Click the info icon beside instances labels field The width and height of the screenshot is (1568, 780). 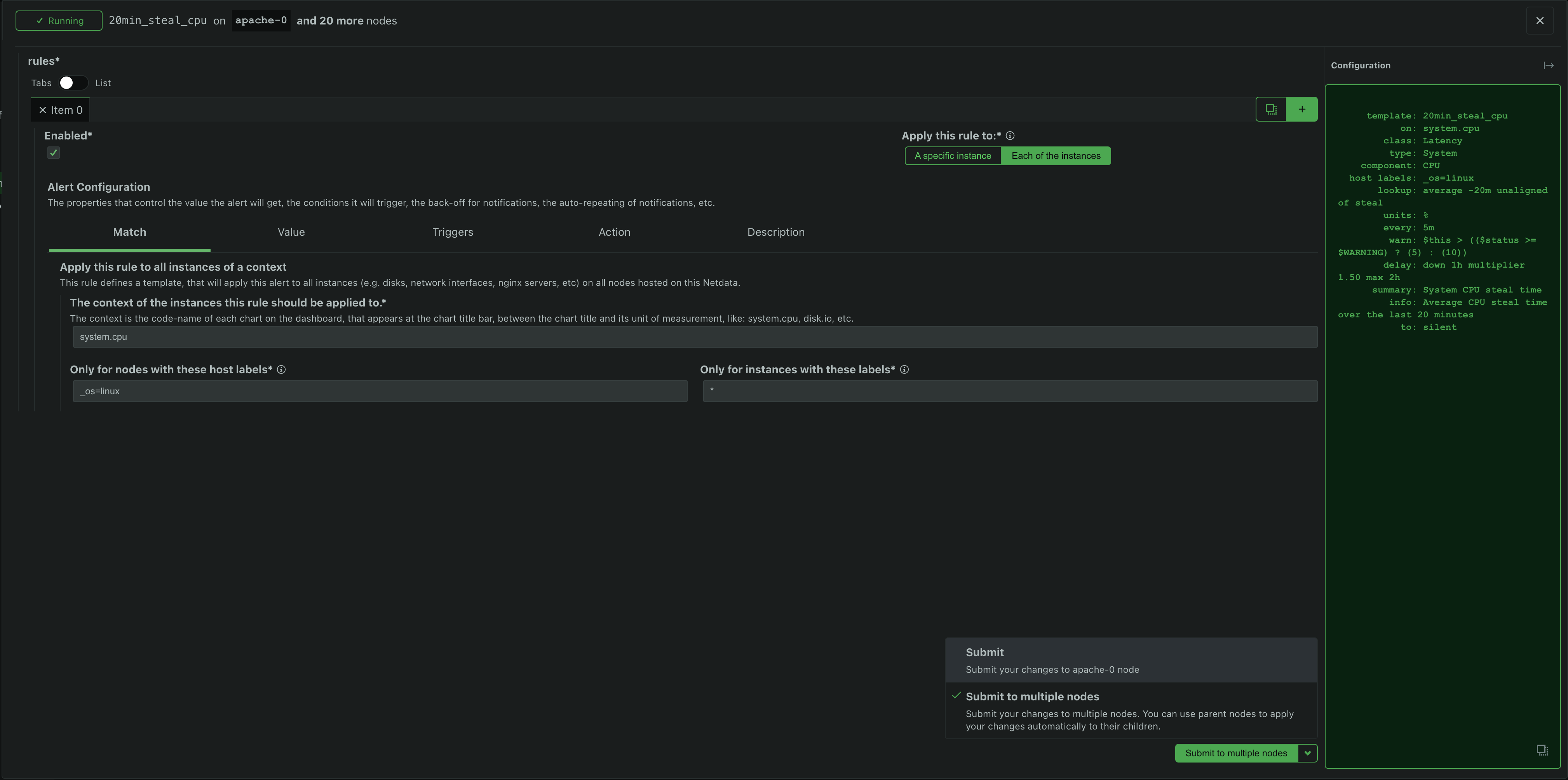[904, 369]
